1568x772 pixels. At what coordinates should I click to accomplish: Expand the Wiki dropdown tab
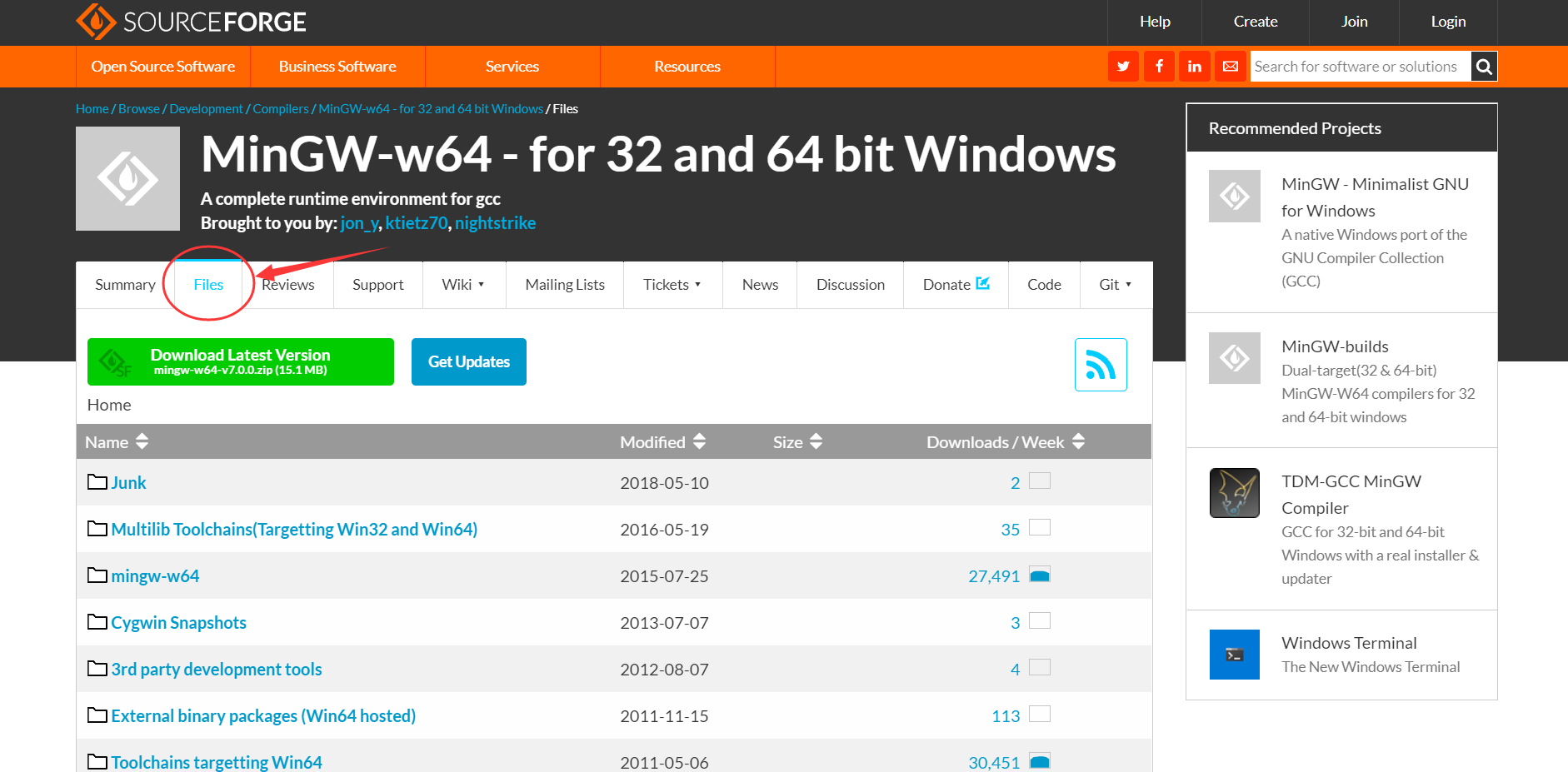(463, 285)
